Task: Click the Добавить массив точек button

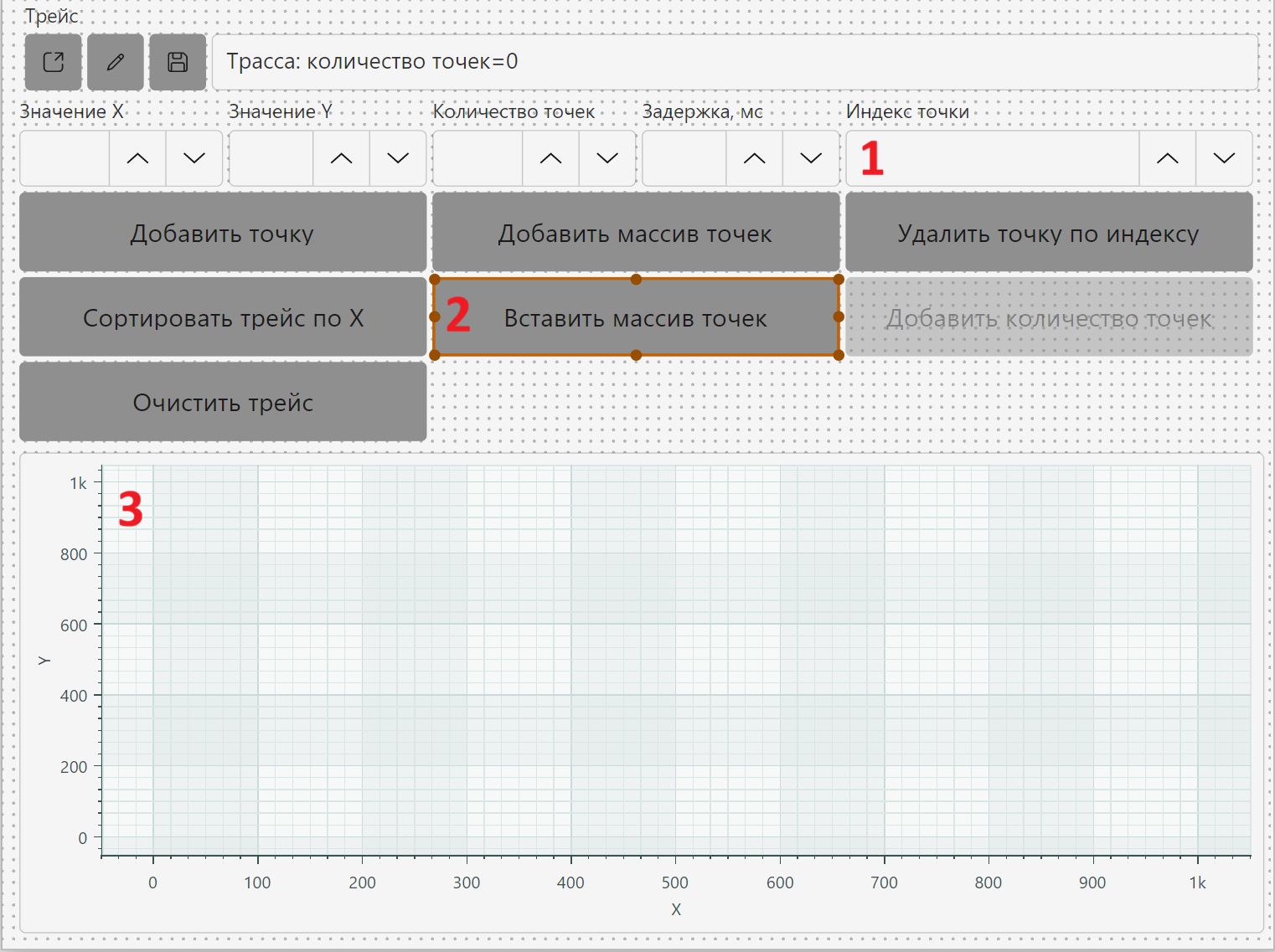Action: click(x=636, y=233)
